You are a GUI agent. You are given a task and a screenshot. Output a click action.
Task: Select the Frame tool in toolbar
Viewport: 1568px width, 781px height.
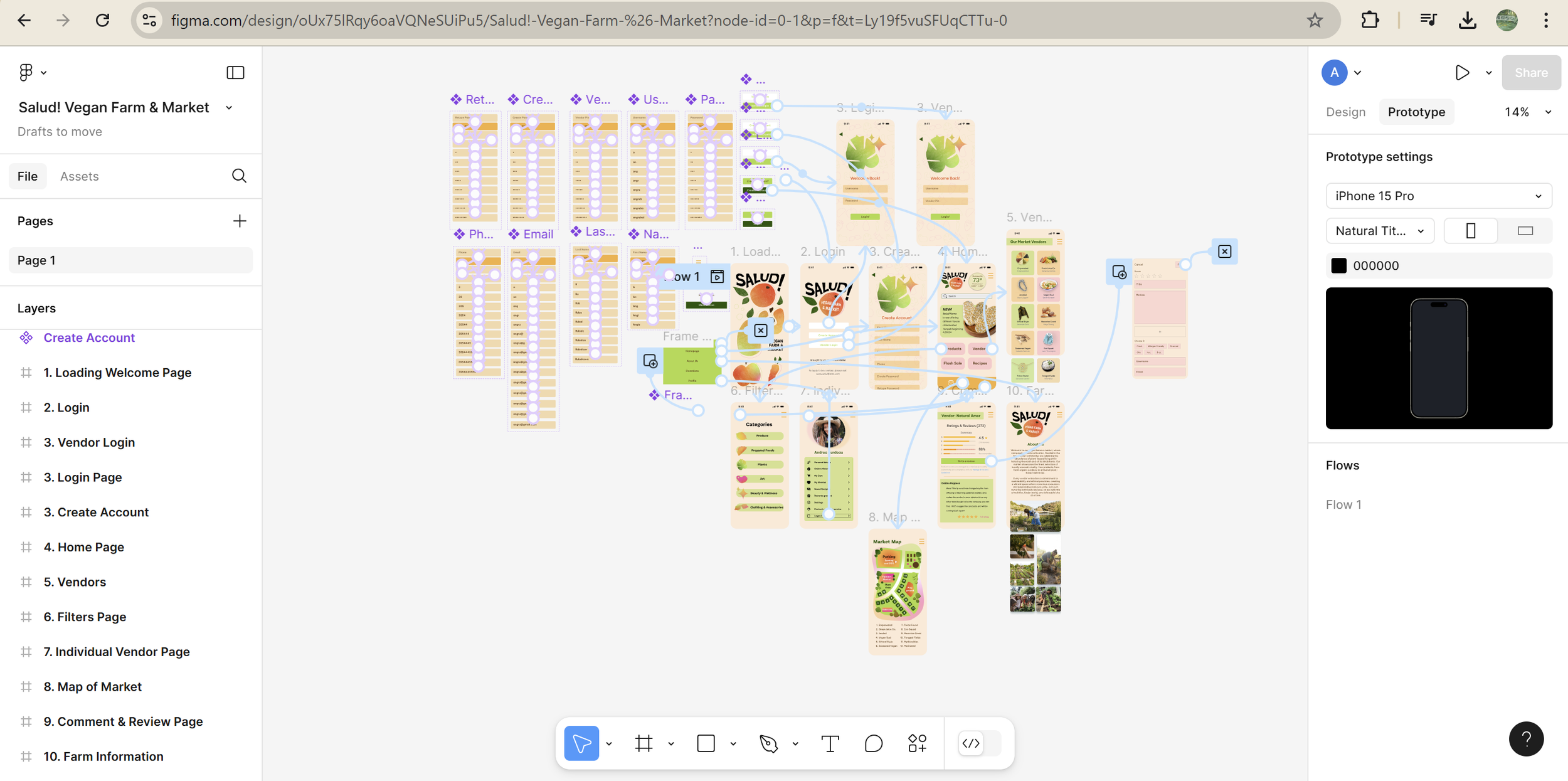644,743
